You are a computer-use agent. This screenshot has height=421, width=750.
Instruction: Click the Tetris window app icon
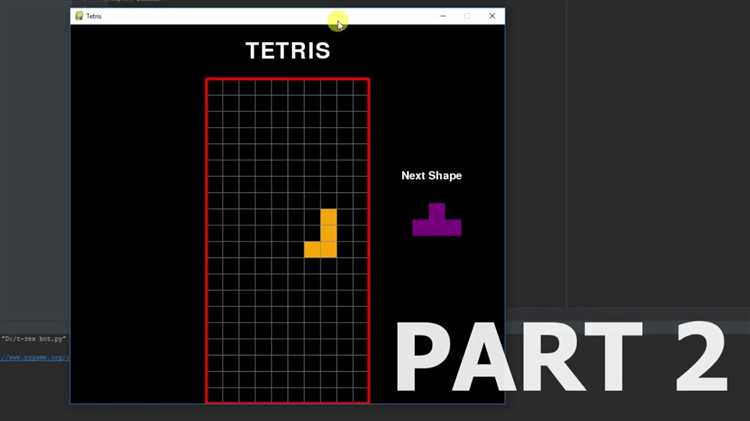tap(79, 16)
